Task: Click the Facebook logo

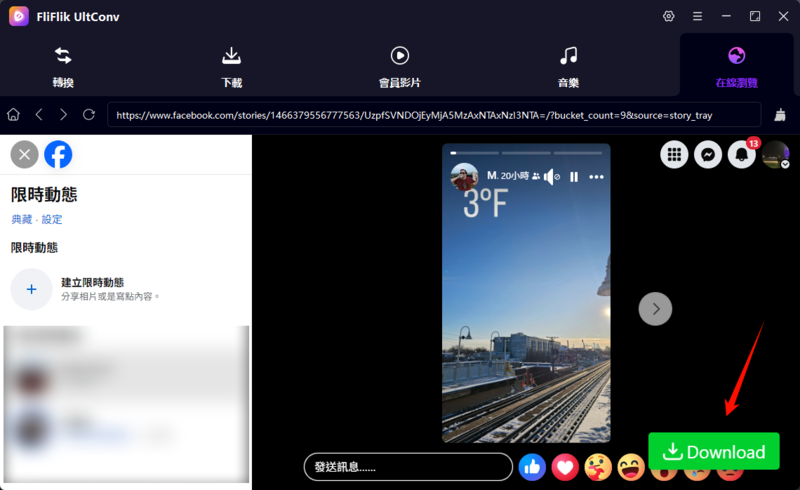Action: 58,154
